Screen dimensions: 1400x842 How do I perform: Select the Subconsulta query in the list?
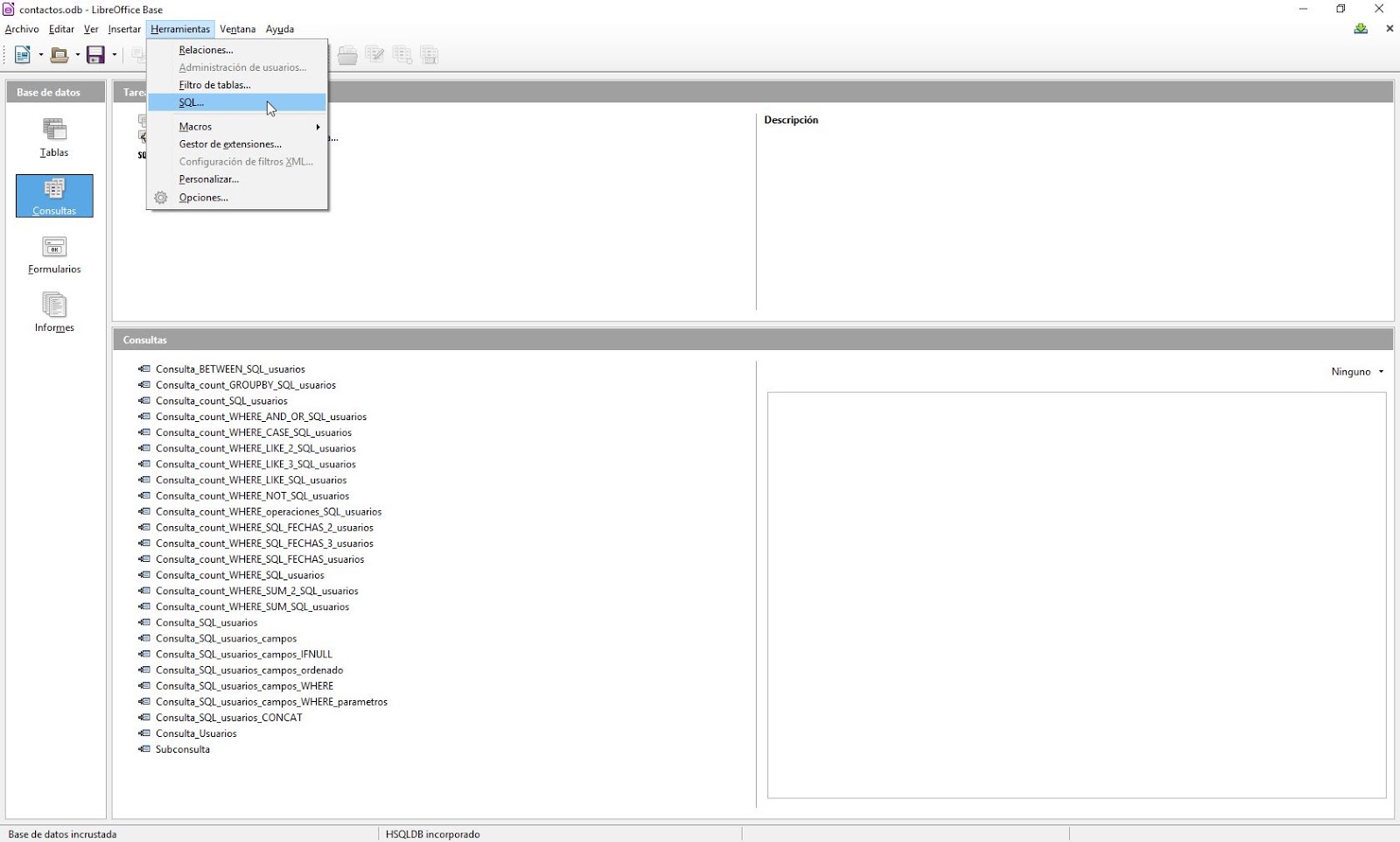183,749
